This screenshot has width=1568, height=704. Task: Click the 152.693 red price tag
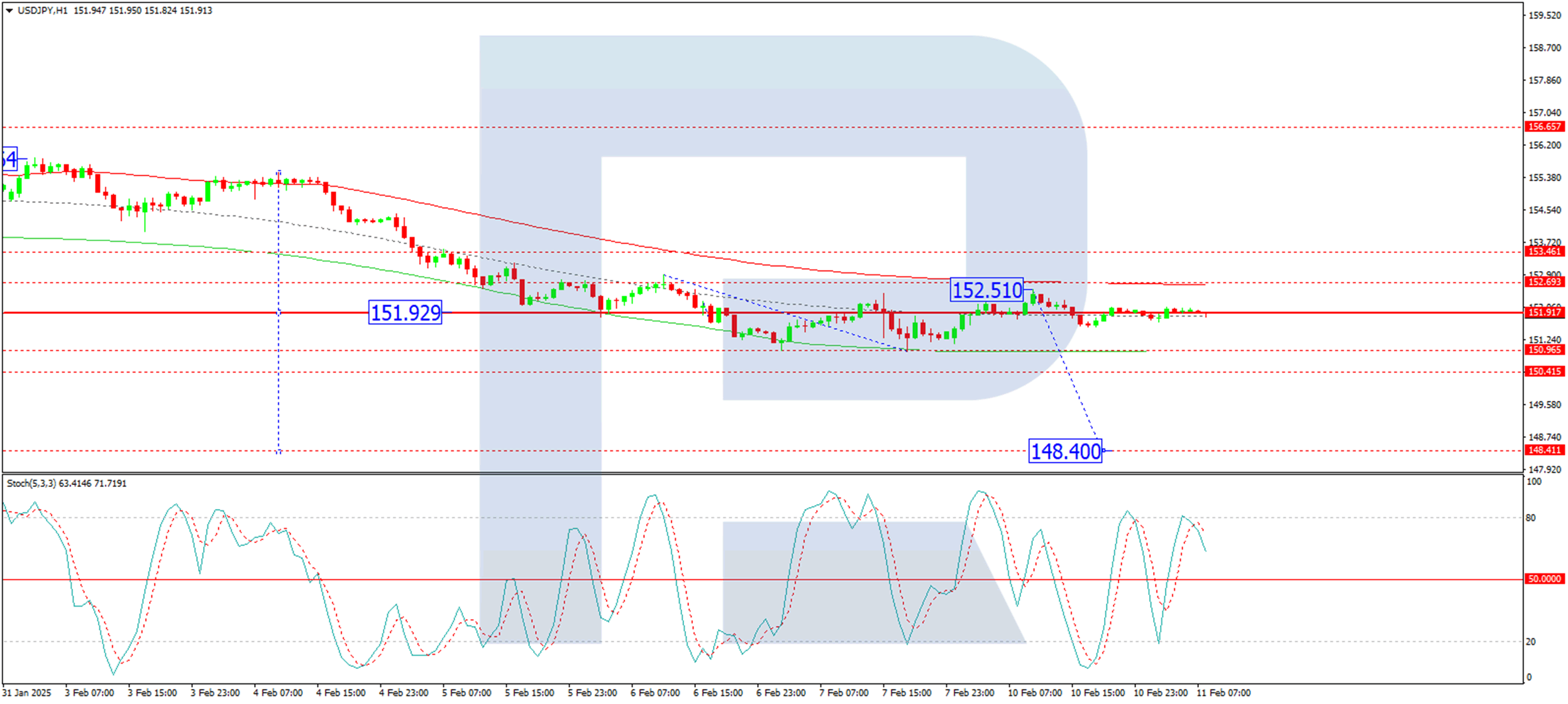[1544, 282]
